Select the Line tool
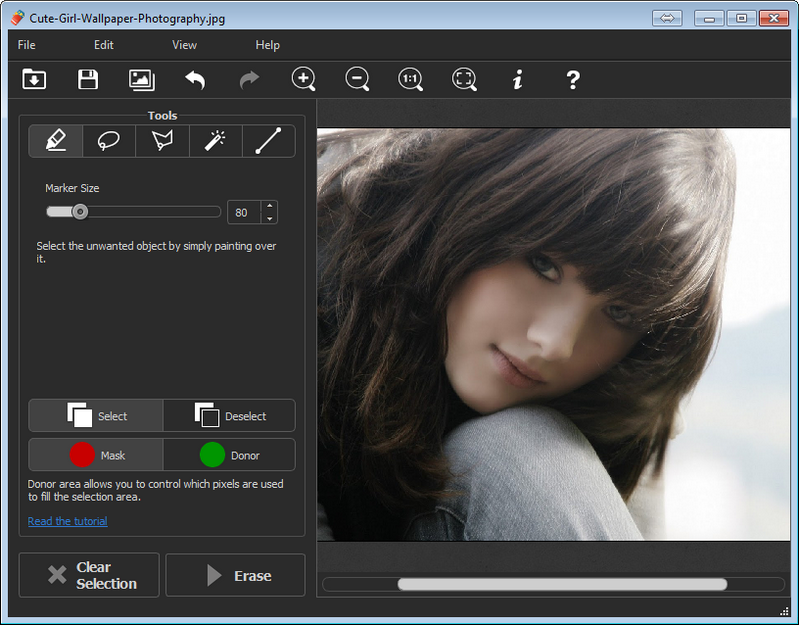Screen dimensions: 799x625 pos(269,141)
